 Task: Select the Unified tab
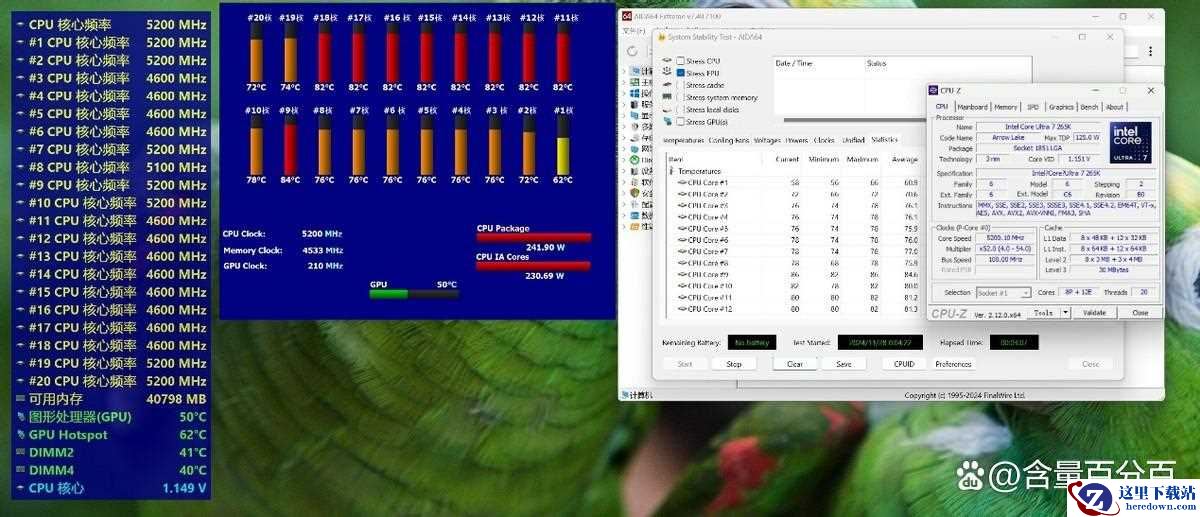853,140
